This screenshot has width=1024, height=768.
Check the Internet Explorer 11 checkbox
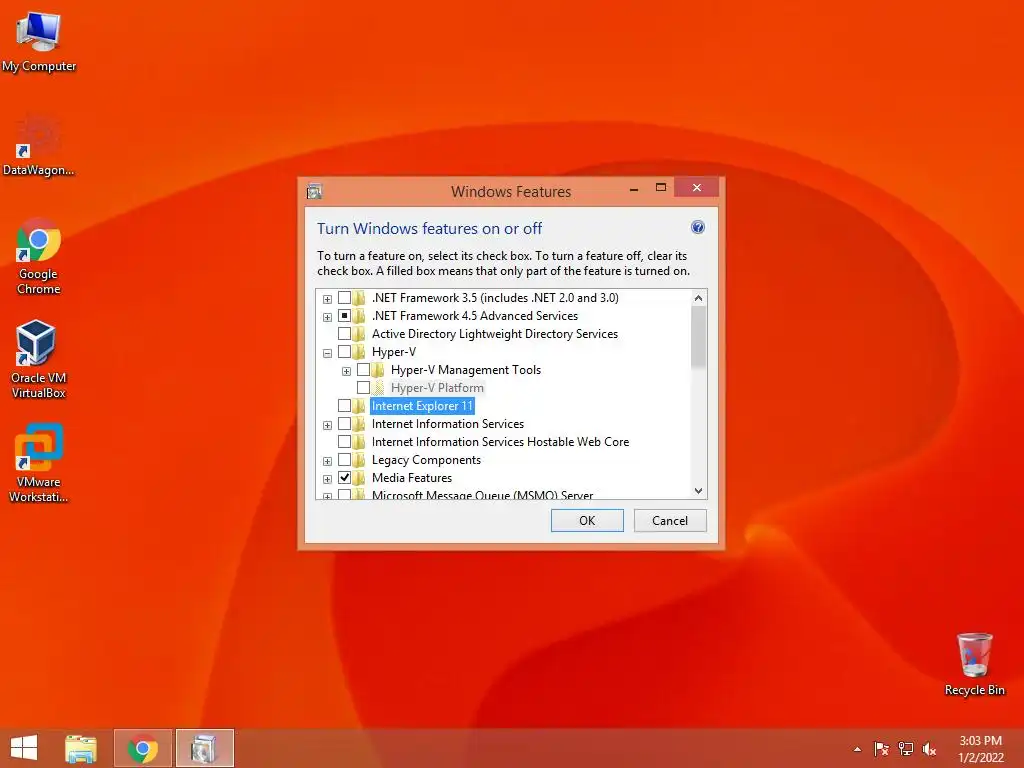(344, 406)
